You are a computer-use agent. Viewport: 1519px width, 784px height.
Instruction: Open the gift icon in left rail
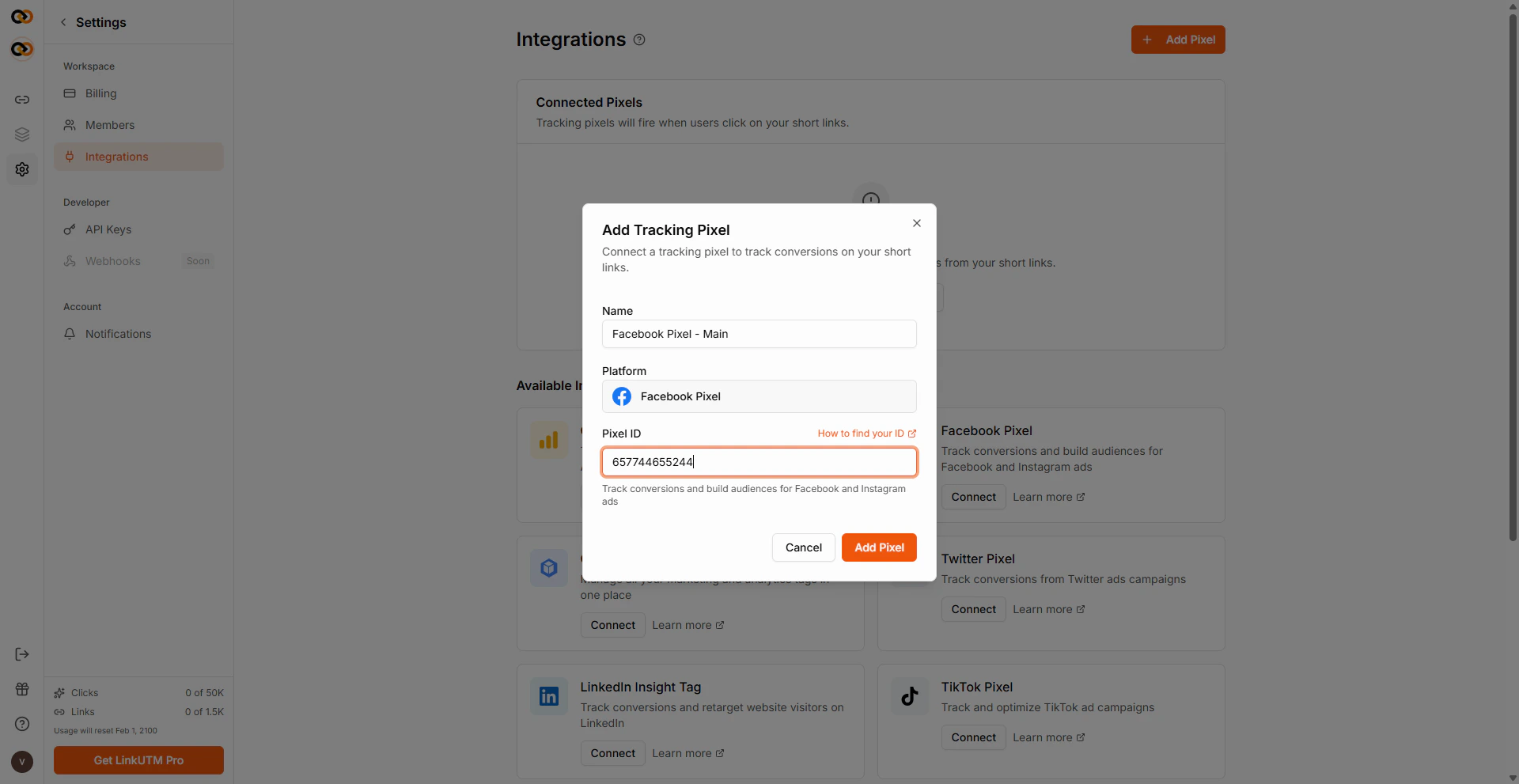point(22,689)
